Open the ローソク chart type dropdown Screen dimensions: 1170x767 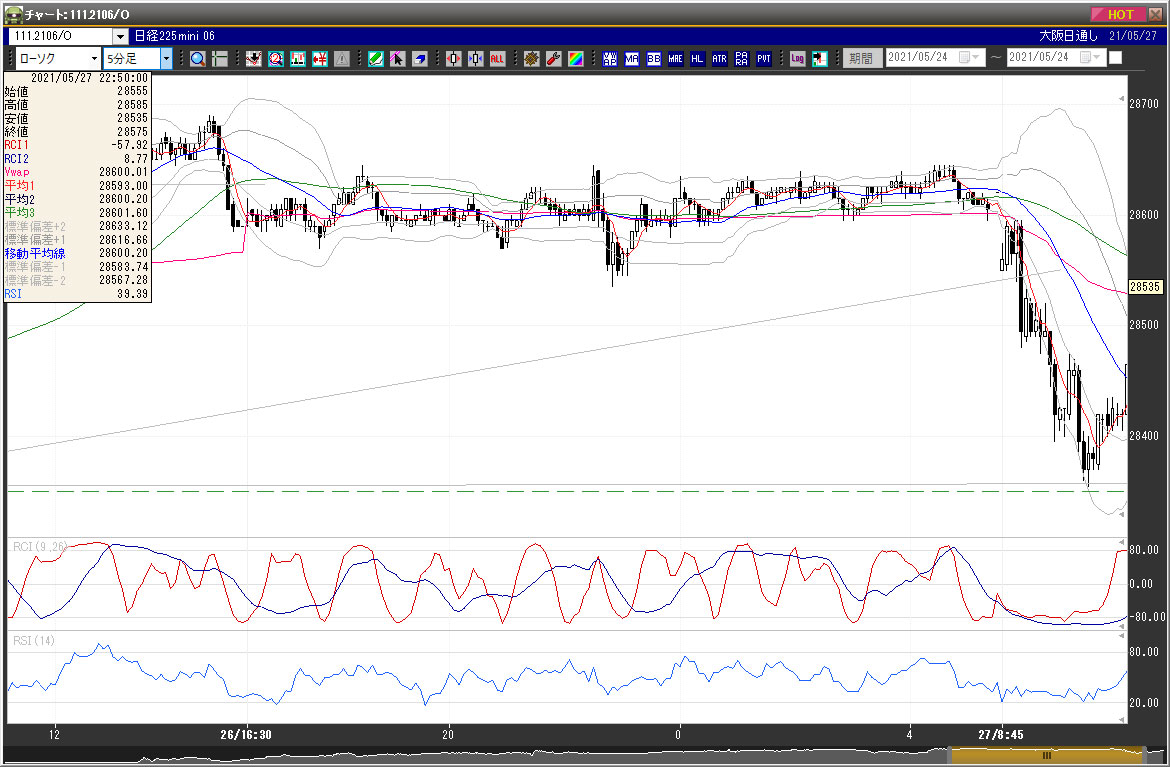point(94,58)
